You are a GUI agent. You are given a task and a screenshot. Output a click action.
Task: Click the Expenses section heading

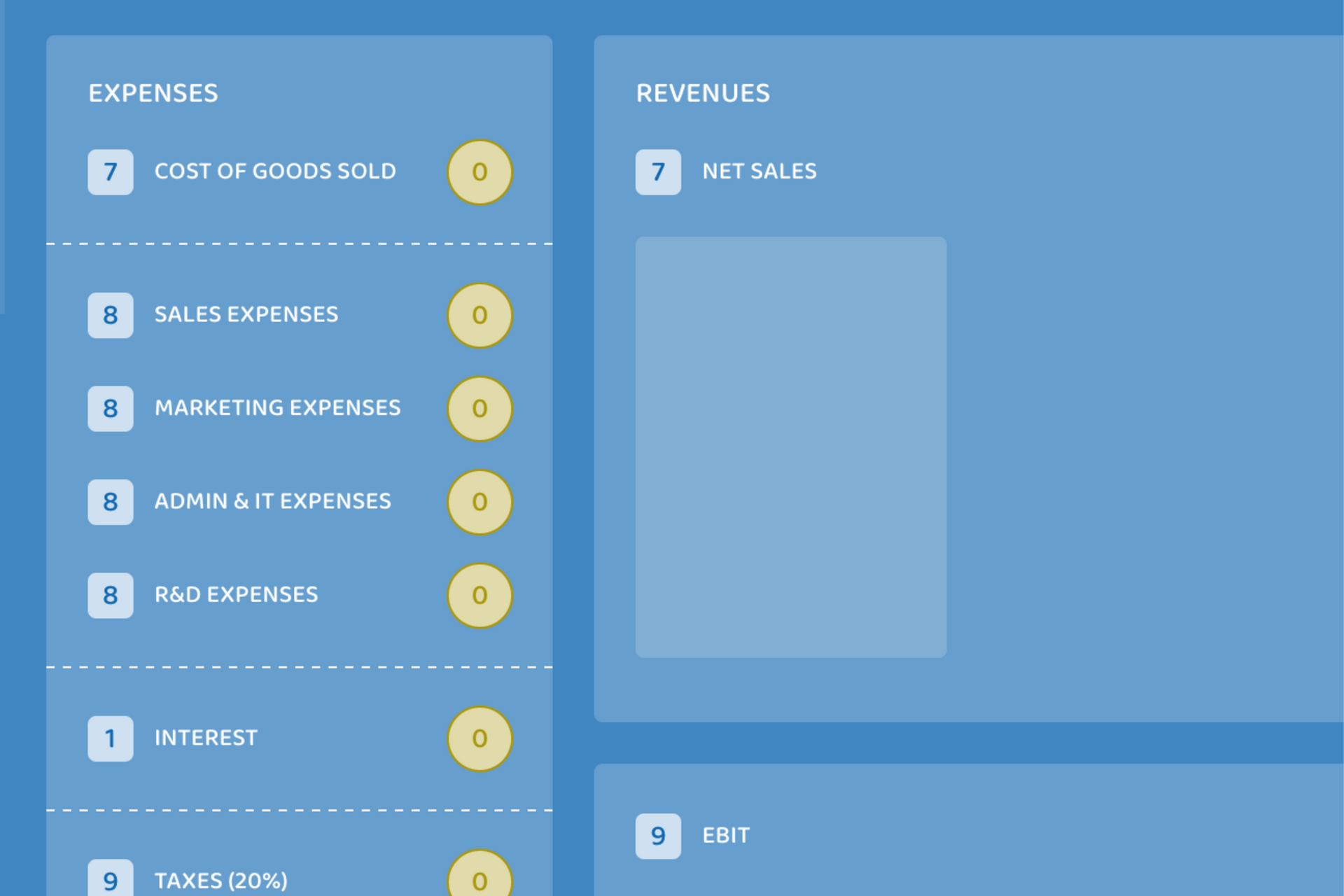coord(153,94)
